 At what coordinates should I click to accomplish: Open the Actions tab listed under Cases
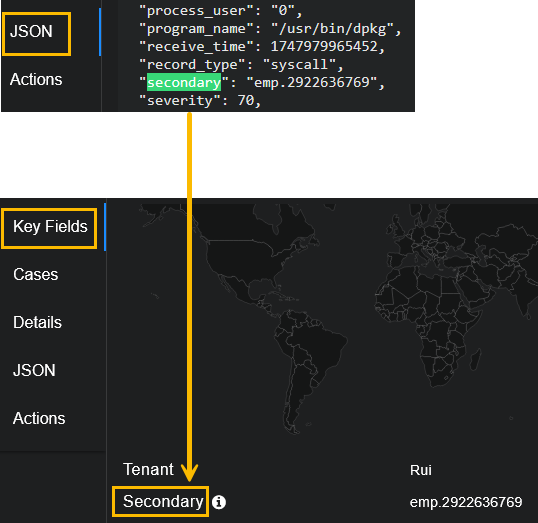pos(39,419)
